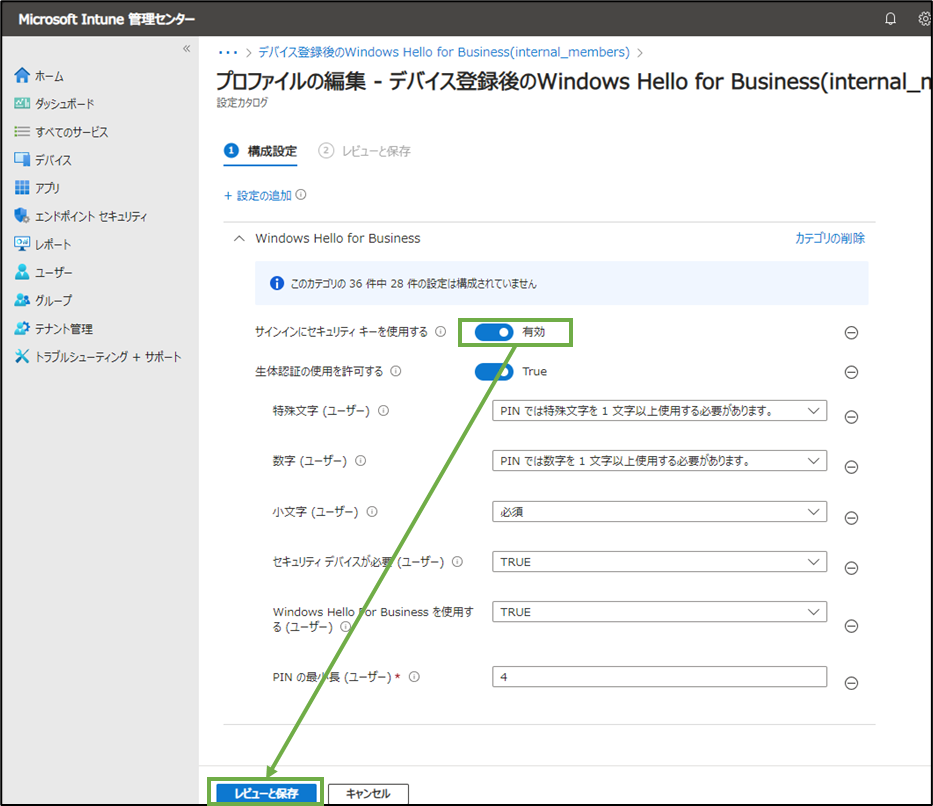This screenshot has width=933, height=806.
Task: Click the エンドポイント セキュリティ shield icon
Action: coord(22,215)
